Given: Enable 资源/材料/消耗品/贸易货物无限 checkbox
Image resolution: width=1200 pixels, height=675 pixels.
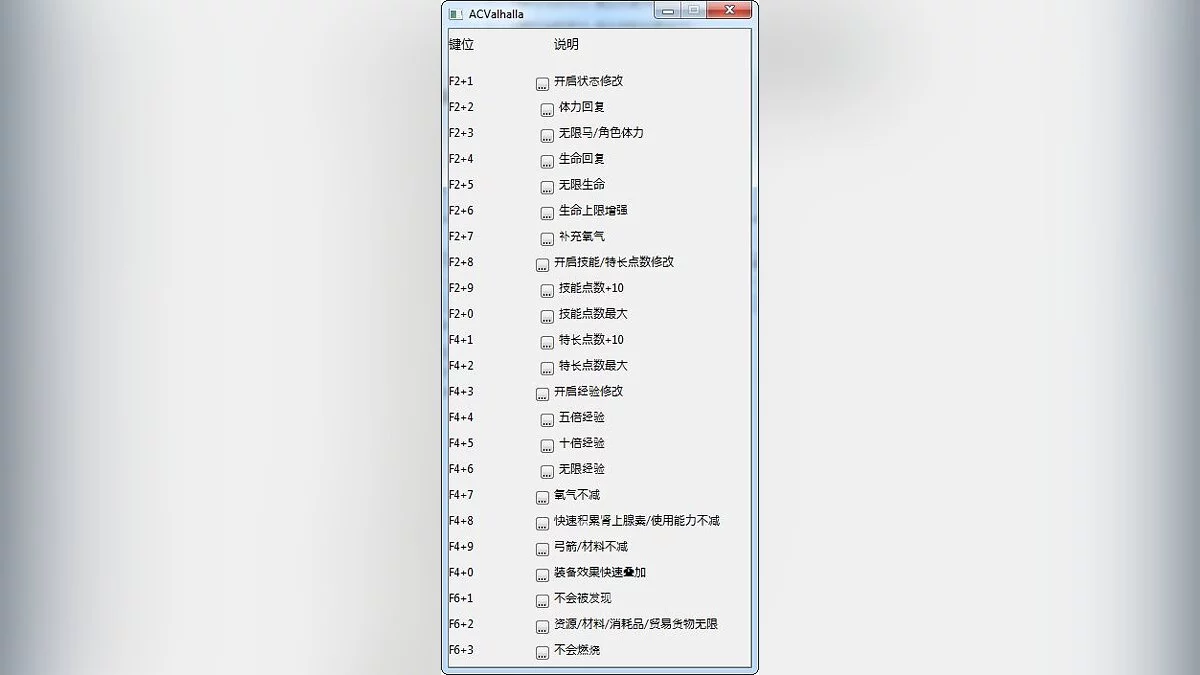Looking at the screenshot, I should coord(542,627).
